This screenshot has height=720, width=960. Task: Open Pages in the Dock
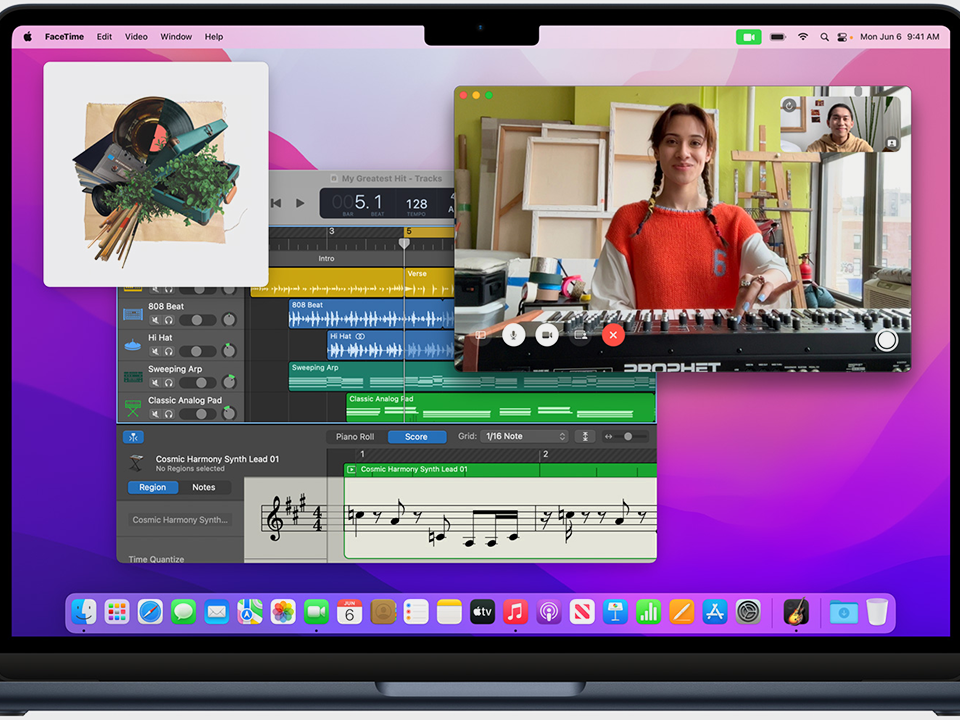(681, 612)
